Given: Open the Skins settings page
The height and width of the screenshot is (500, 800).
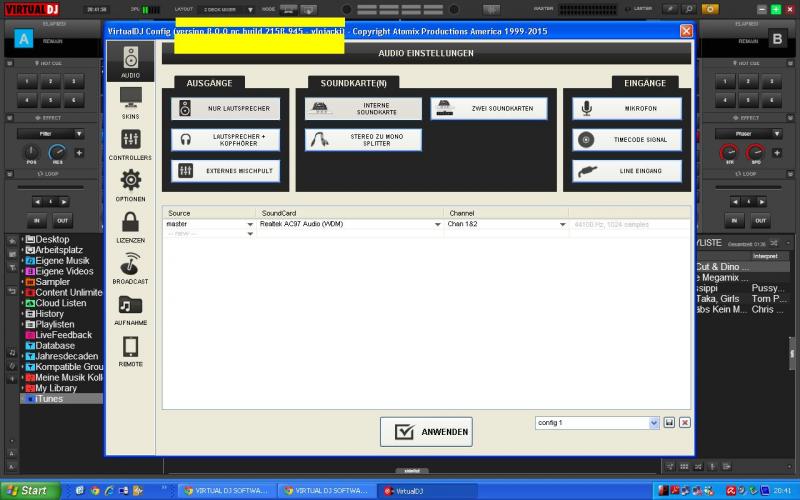Looking at the screenshot, I should click(131, 103).
